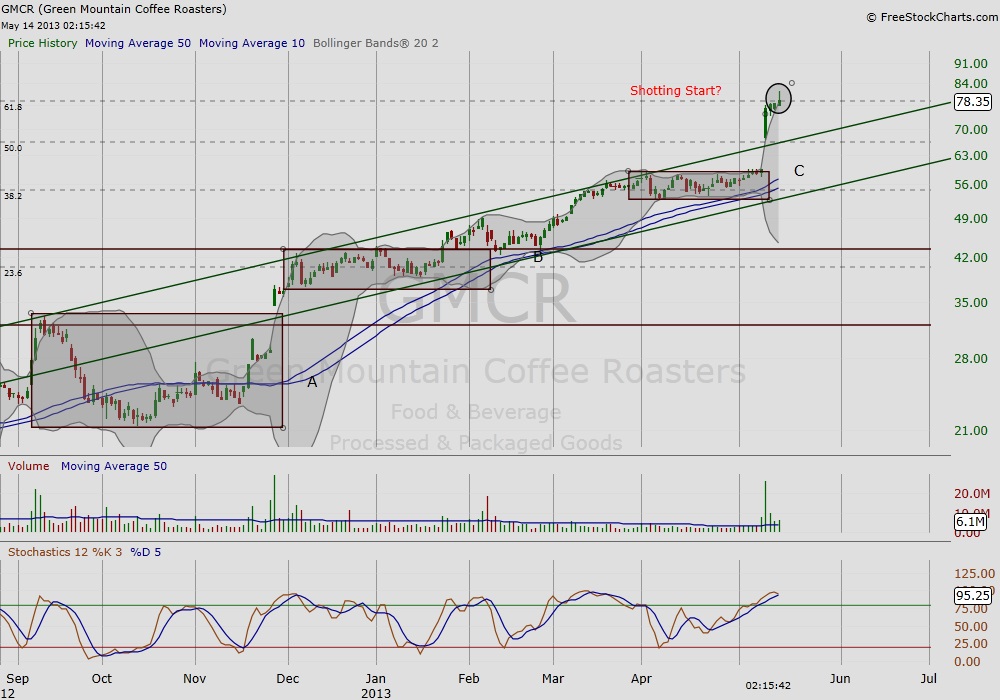Click the 21.00 price axis label

pos(971,431)
